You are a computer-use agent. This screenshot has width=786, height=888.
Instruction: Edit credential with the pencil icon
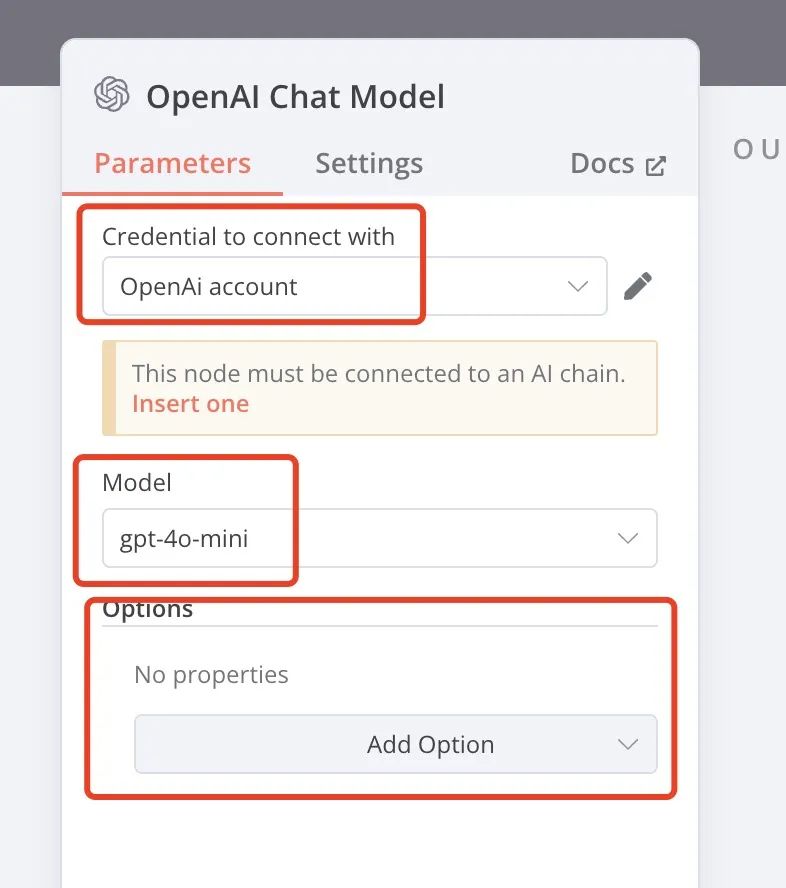[x=637, y=287]
